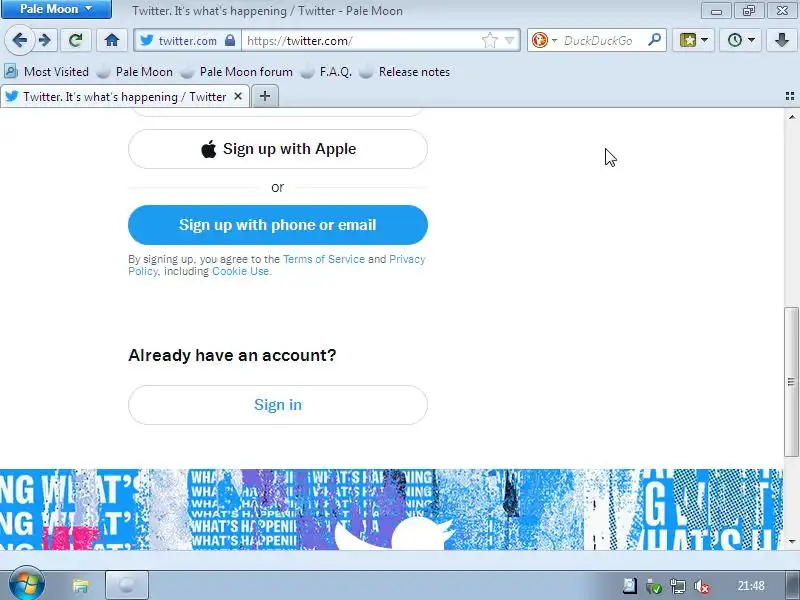This screenshot has height=600, width=800.
Task: Click the search magnifier icon
Action: pos(654,40)
